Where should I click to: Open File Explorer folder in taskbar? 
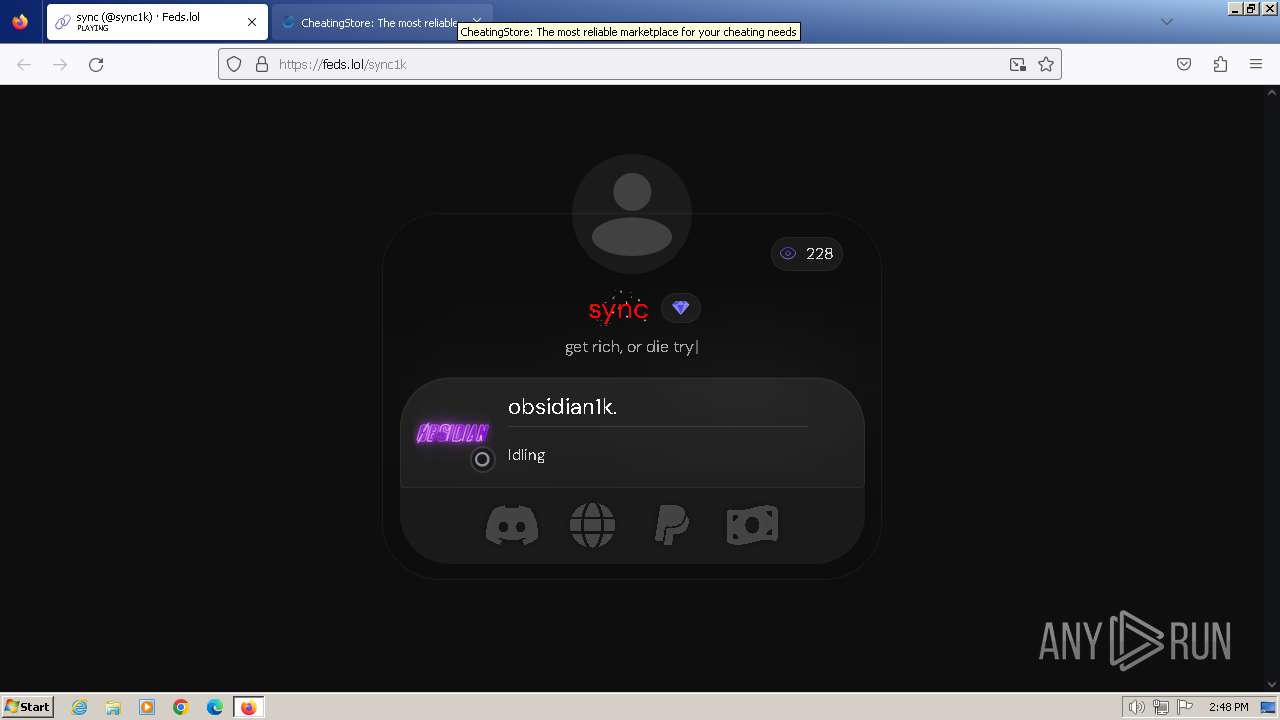113,707
